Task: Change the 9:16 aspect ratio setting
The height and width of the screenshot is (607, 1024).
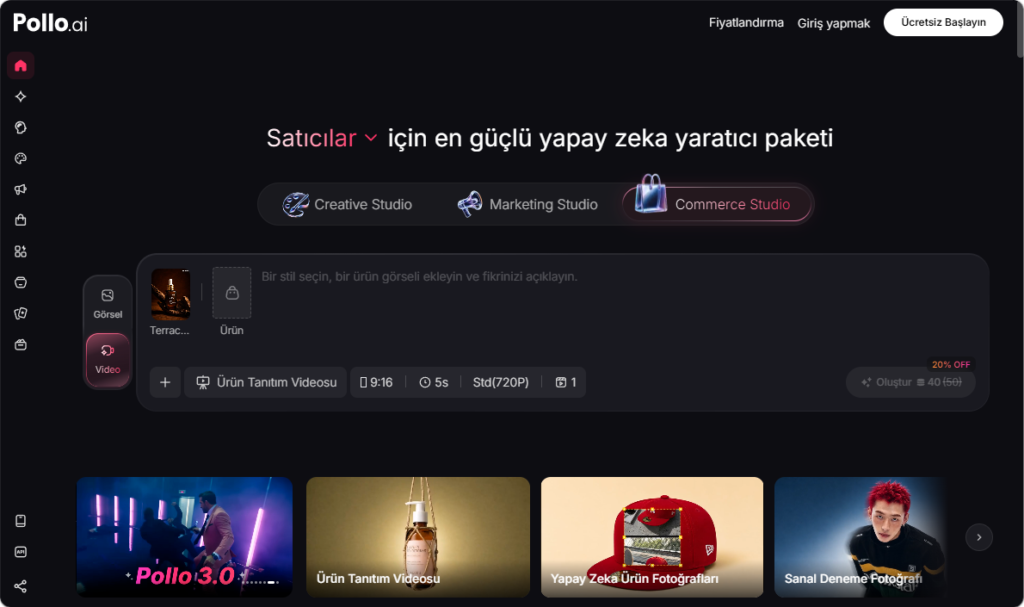Action: click(376, 382)
